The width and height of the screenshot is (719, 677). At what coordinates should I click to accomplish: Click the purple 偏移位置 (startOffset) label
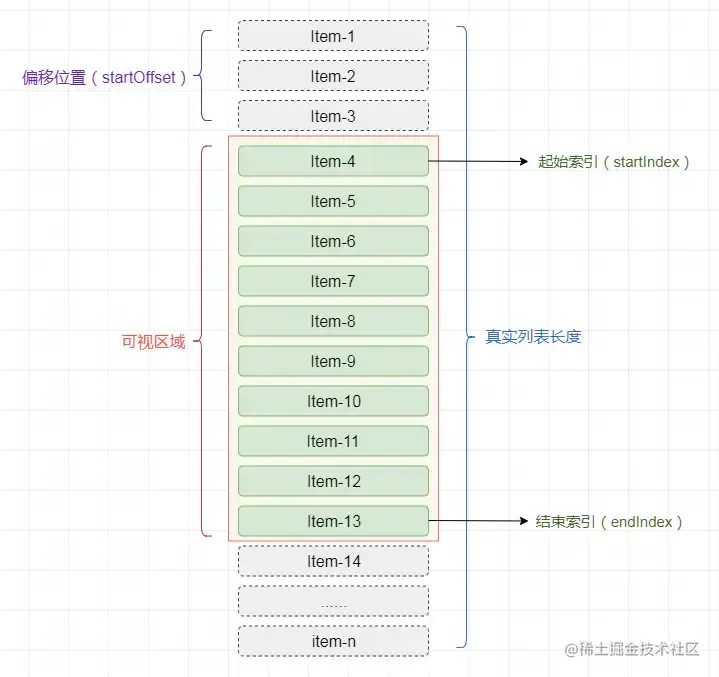coord(104,77)
